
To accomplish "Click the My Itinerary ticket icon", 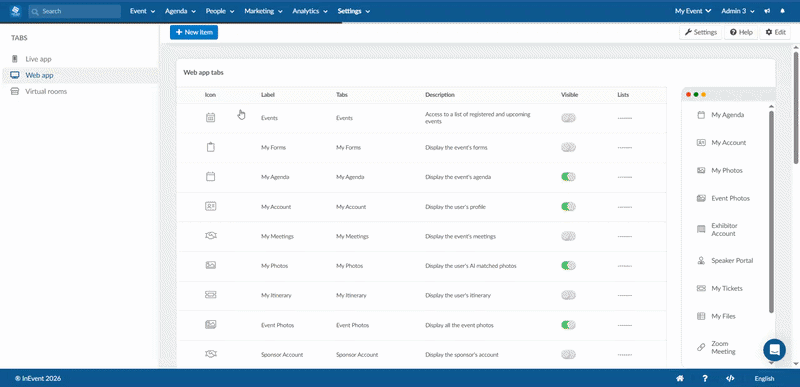I will tap(210, 295).
